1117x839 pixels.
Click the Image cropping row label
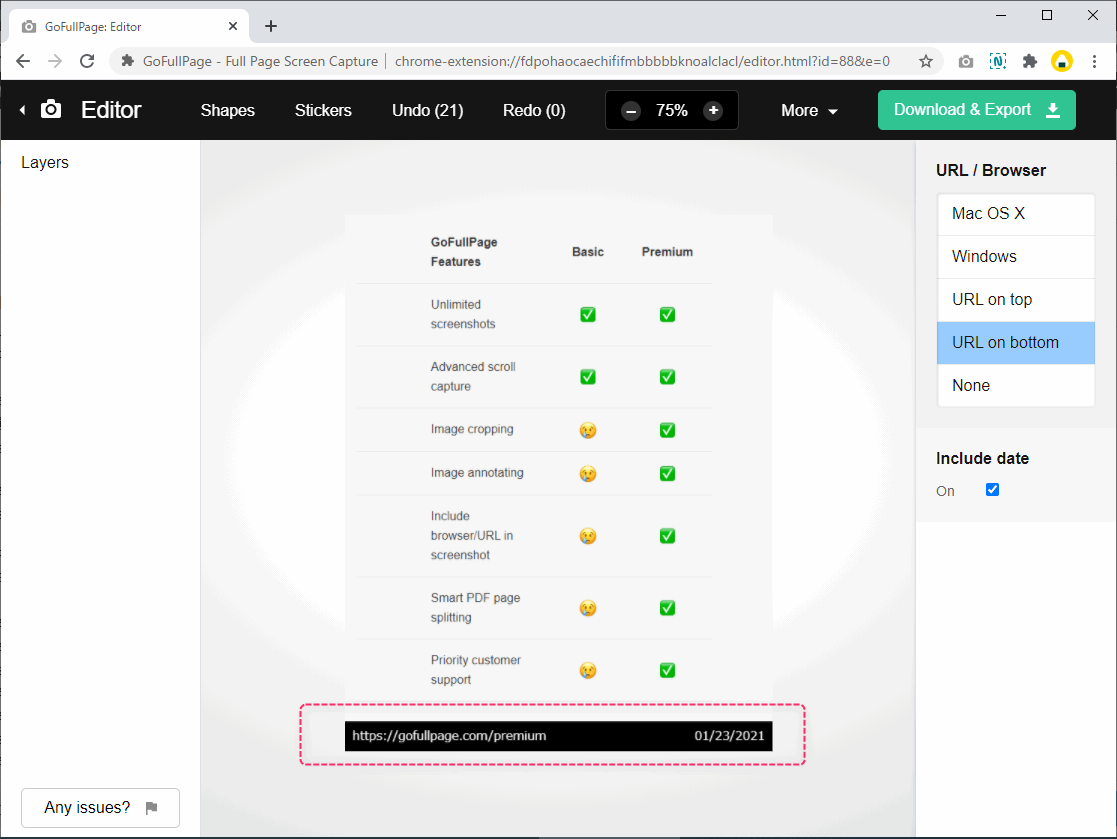point(472,429)
